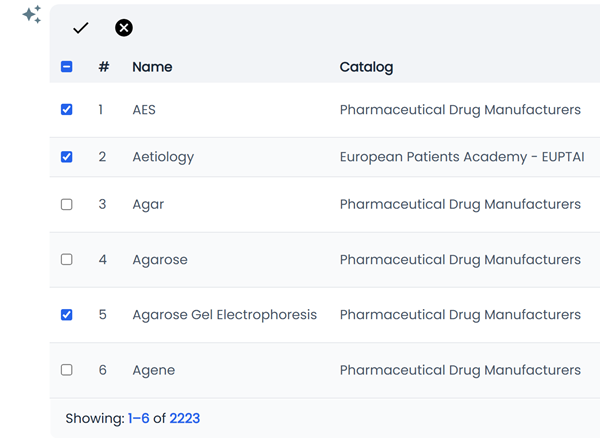The image size is (600, 446).
Task: Check the Agar row checkbox
Action: point(67,204)
